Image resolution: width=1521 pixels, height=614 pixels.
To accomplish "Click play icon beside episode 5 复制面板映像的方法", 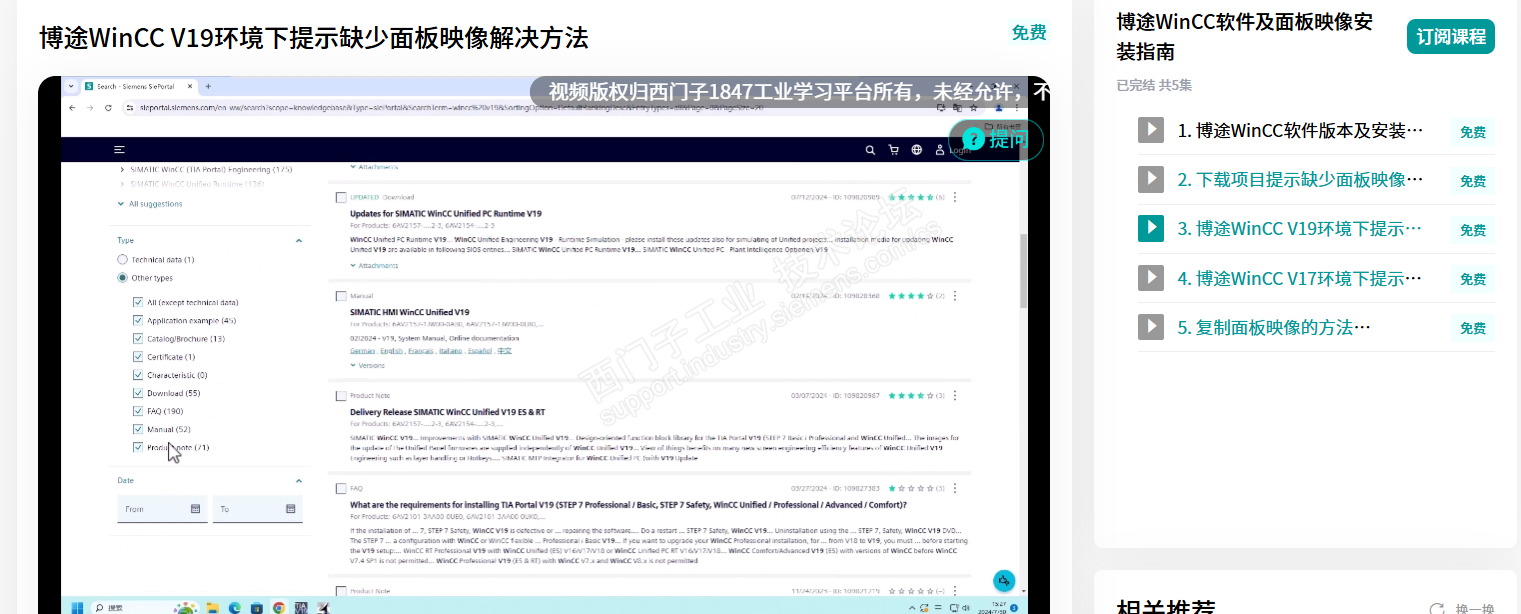I will 1151,327.
